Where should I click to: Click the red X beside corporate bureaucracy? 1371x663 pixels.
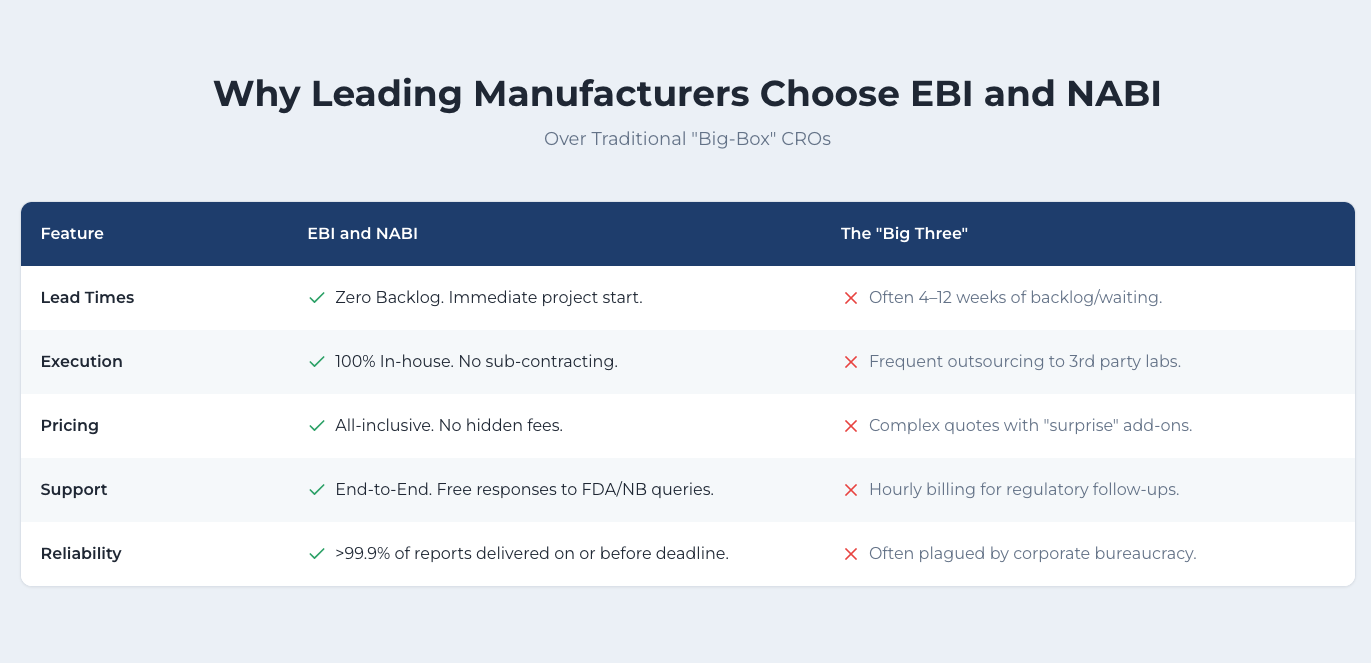[851, 554]
